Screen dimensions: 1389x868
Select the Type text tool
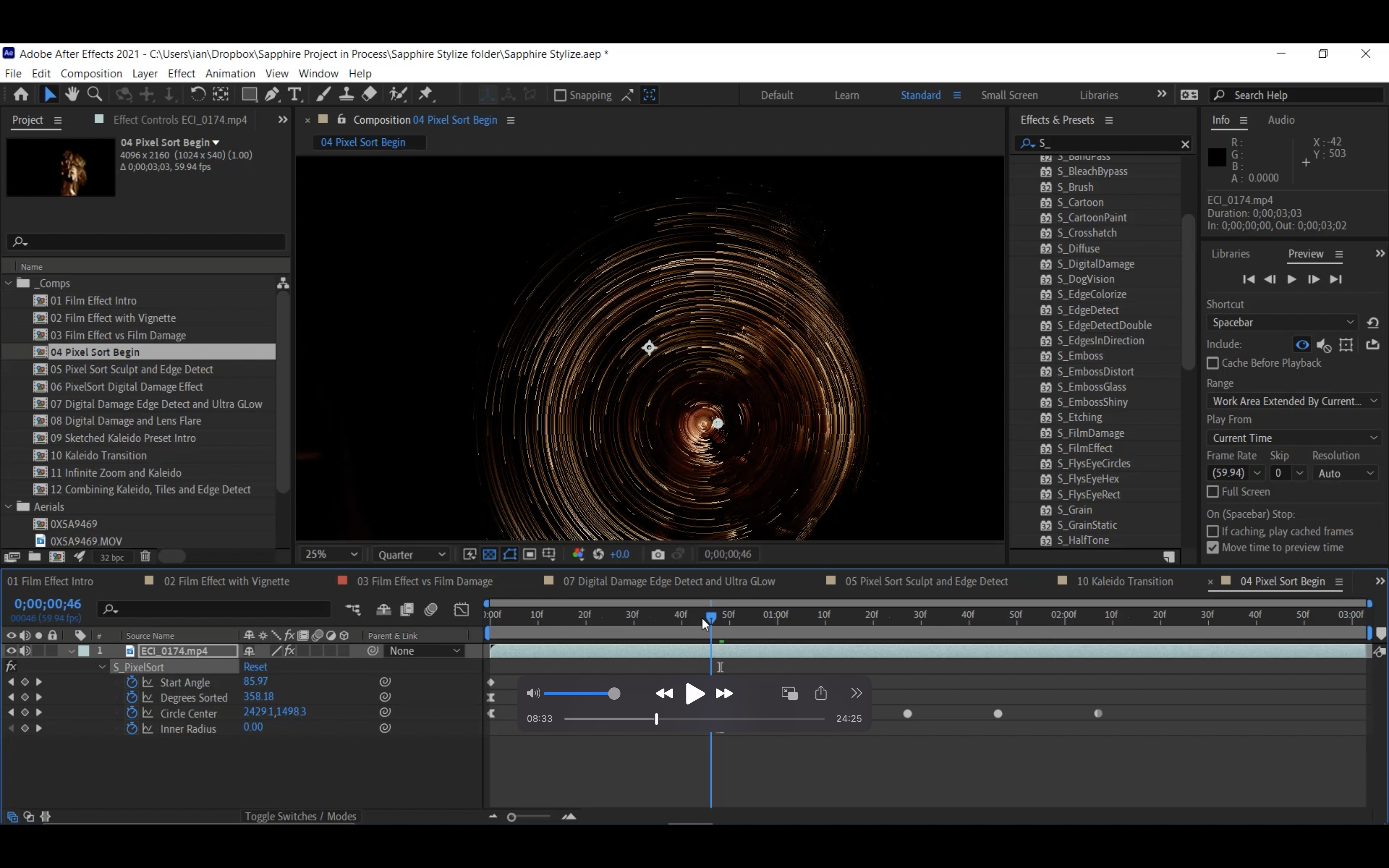pyautogui.click(x=295, y=95)
